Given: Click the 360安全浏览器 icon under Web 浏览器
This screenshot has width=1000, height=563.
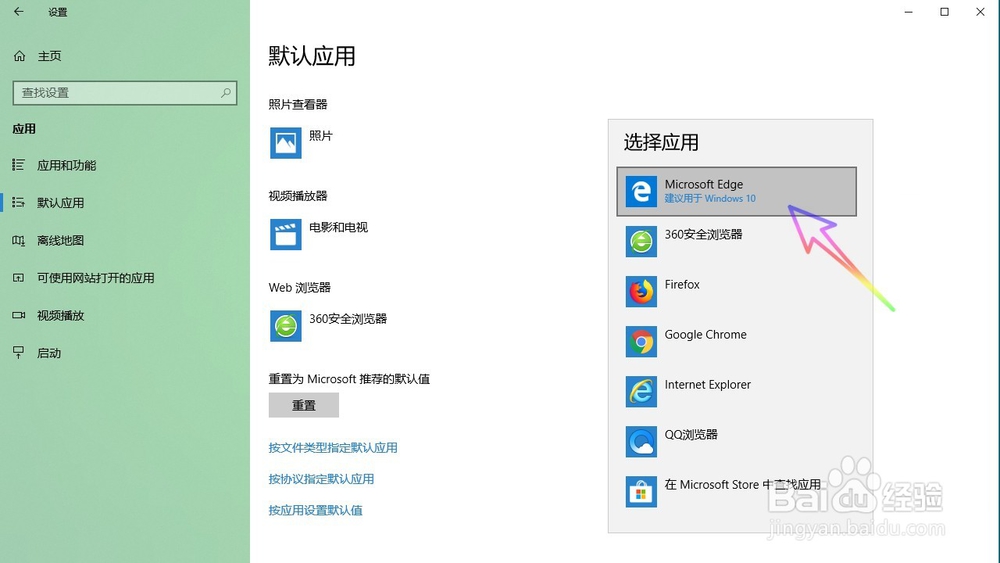Looking at the screenshot, I should [x=285, y=326].
